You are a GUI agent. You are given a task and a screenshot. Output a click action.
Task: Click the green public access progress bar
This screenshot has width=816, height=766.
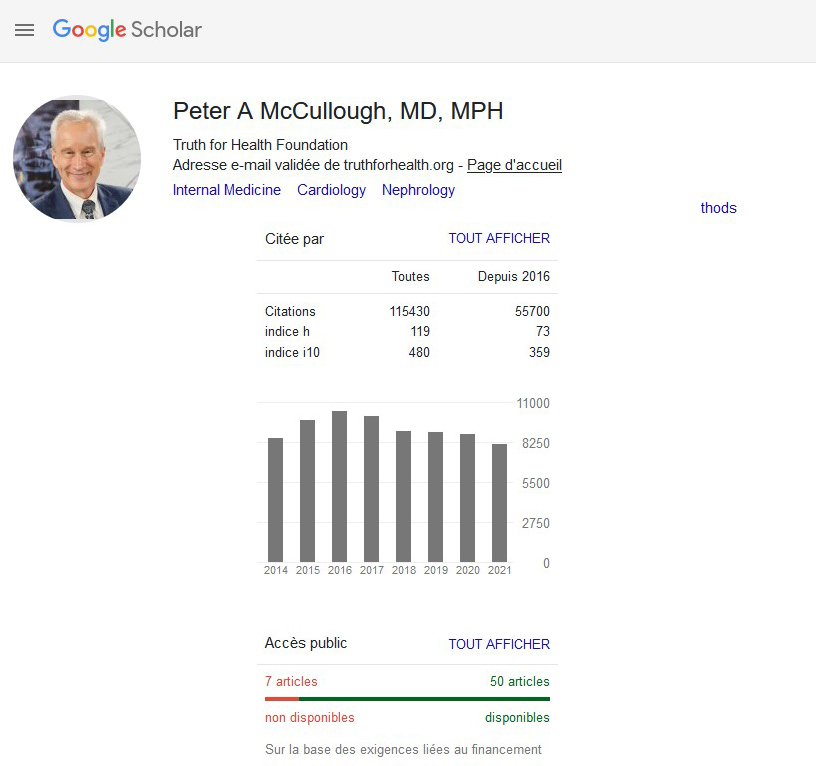click(x=424, y=699)
